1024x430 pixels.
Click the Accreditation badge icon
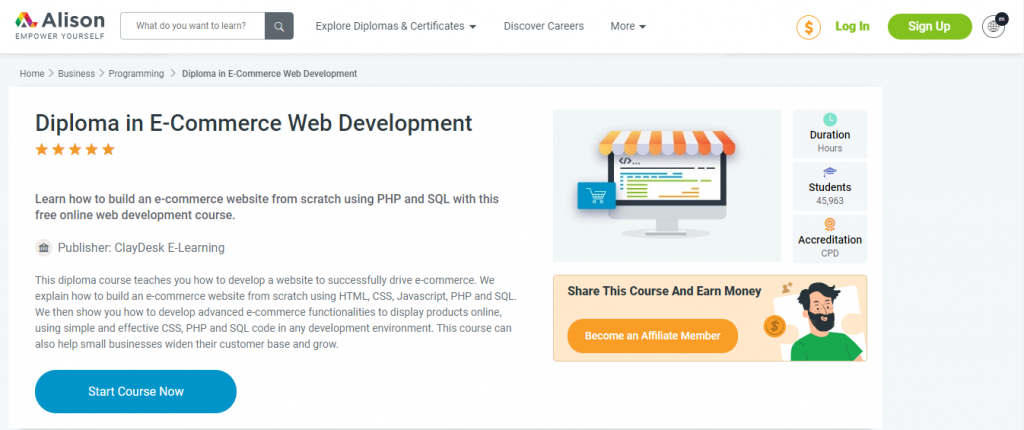[x=829, y=224]
